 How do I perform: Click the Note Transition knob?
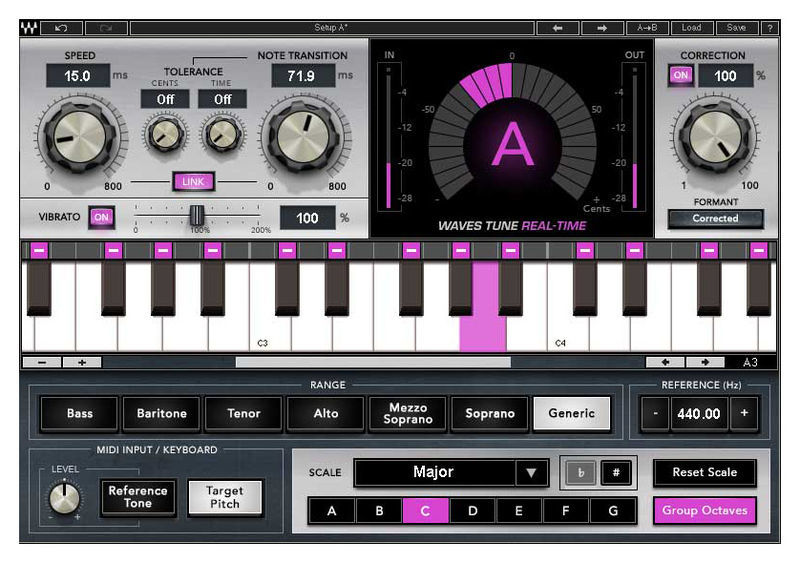tap(304, 137)
